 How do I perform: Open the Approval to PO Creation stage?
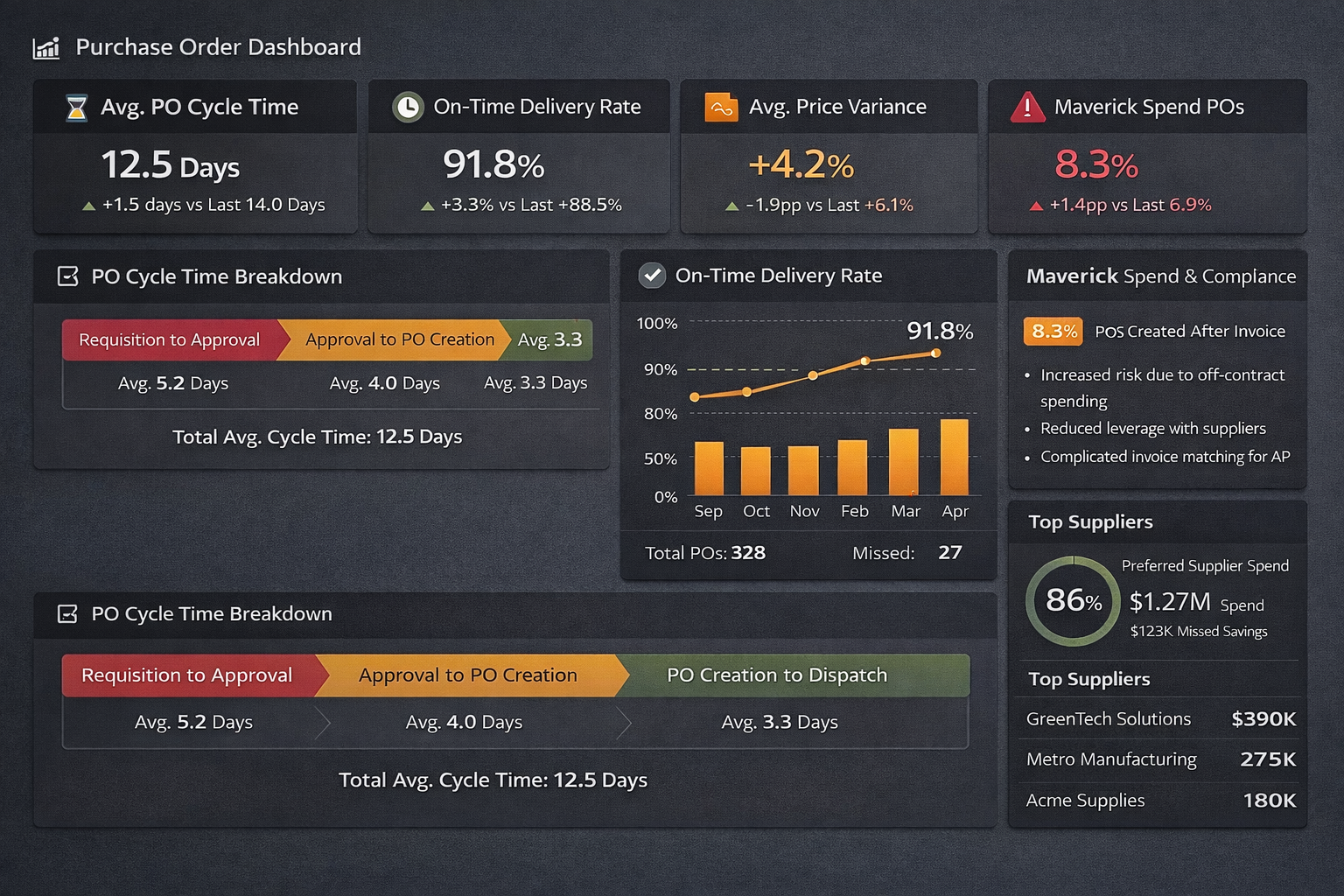466,675
